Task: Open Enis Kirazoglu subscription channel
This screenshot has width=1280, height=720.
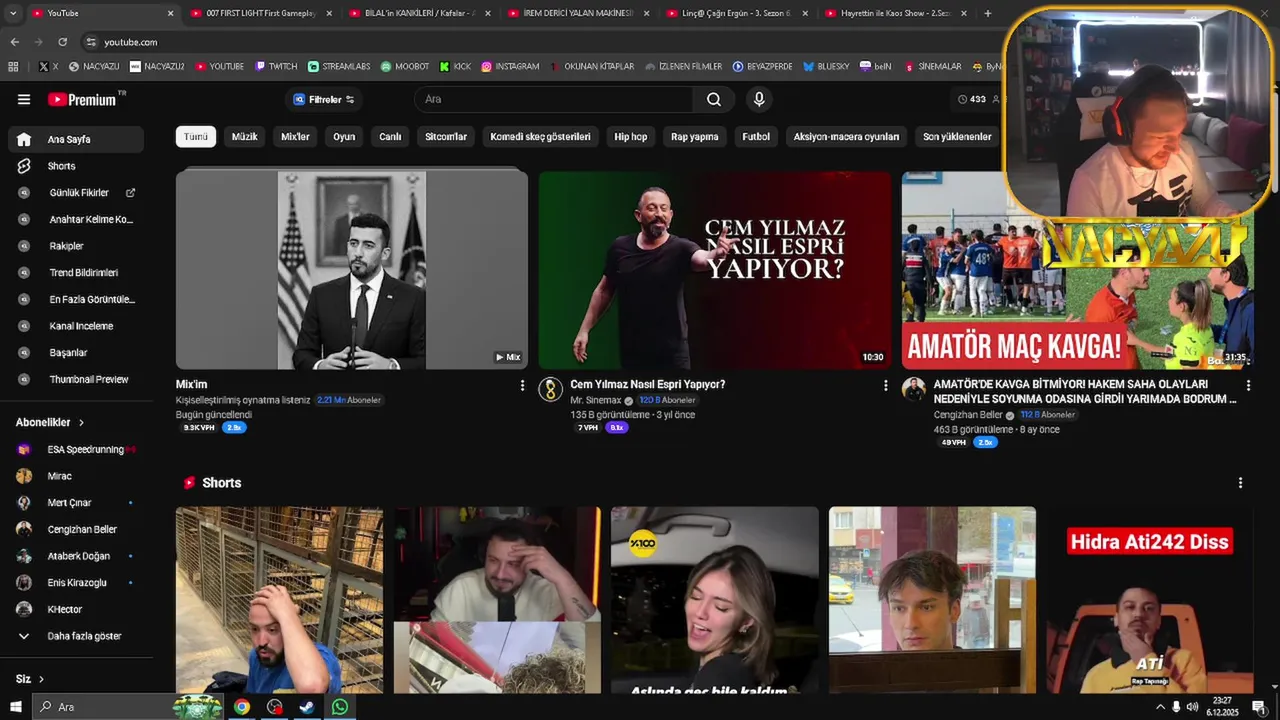Action: pos(76,583)
